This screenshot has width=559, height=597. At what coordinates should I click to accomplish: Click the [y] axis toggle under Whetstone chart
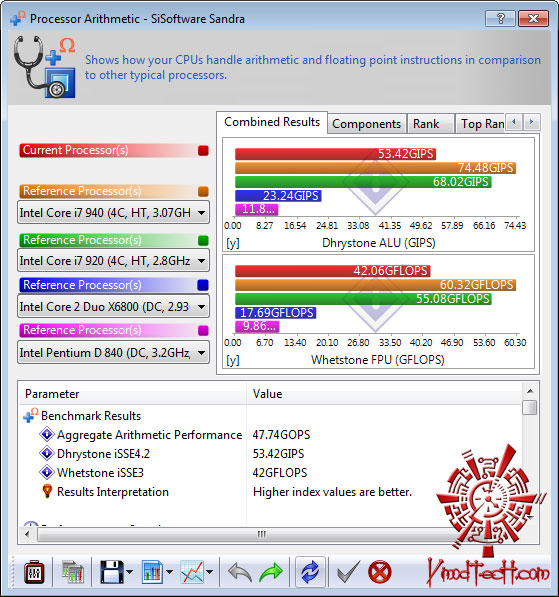233,360
